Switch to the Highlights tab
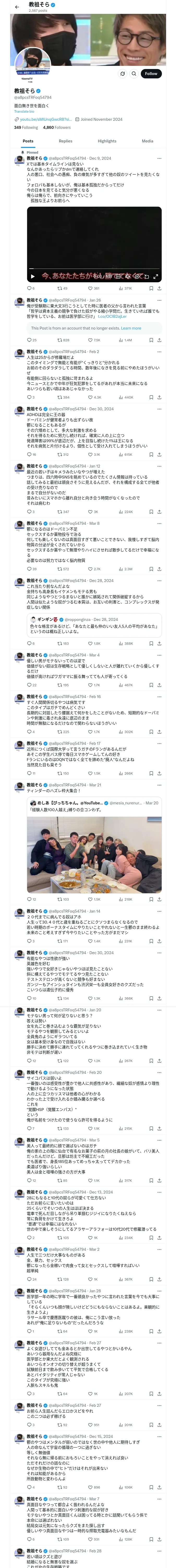The image size is (176, 1568). (x=107, y=141)
